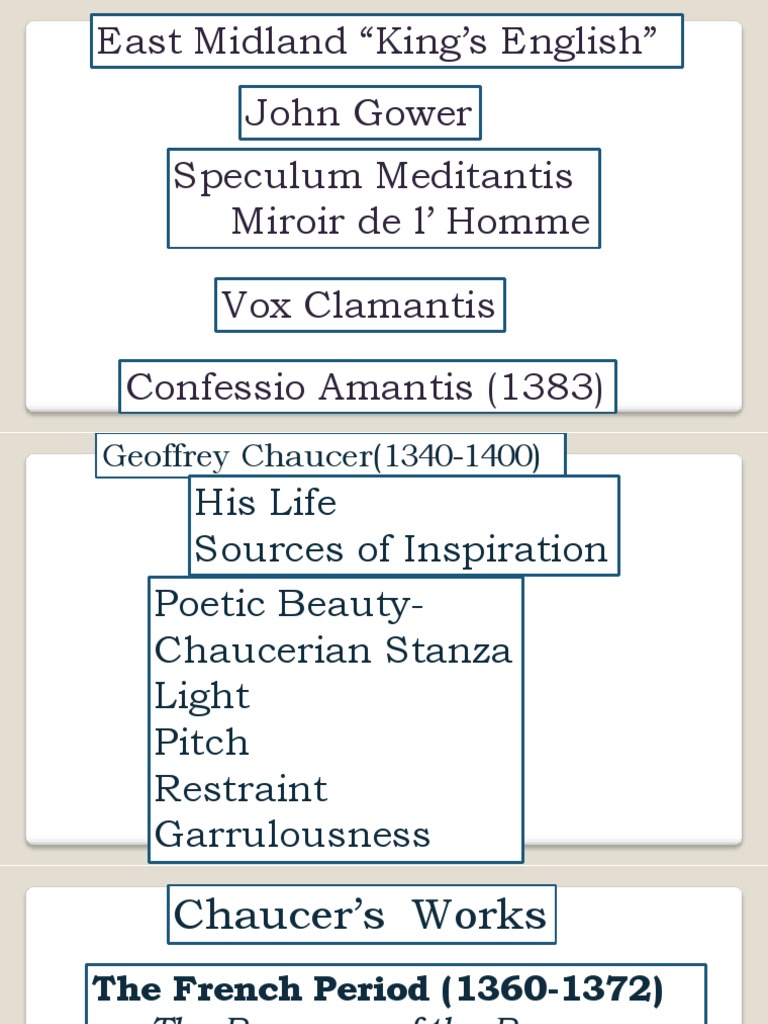Click the word Pitch
Screen dimensions: 768x1024
202,742
